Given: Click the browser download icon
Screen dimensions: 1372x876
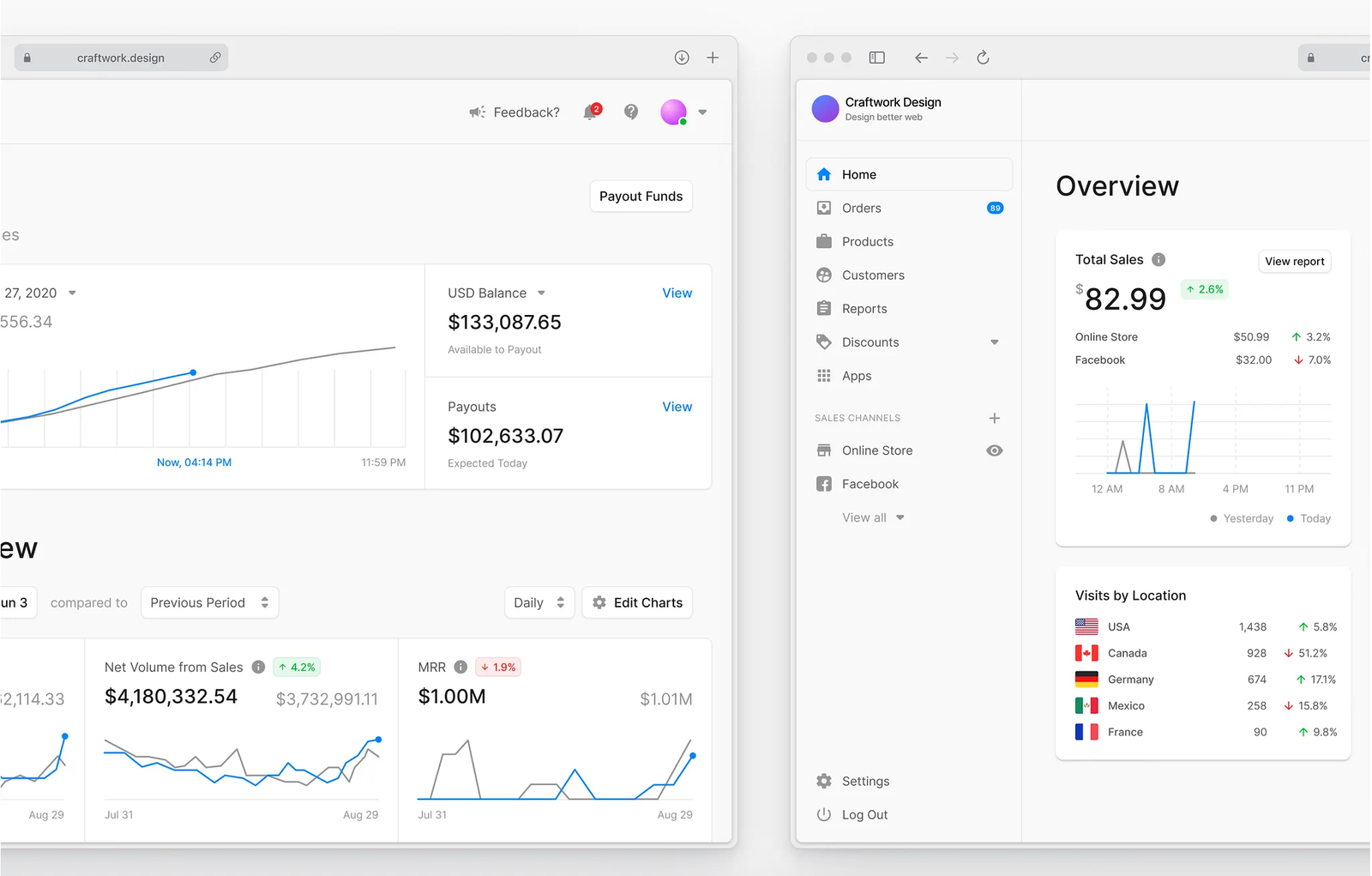Looking at the screenshot, I should 682,57.
